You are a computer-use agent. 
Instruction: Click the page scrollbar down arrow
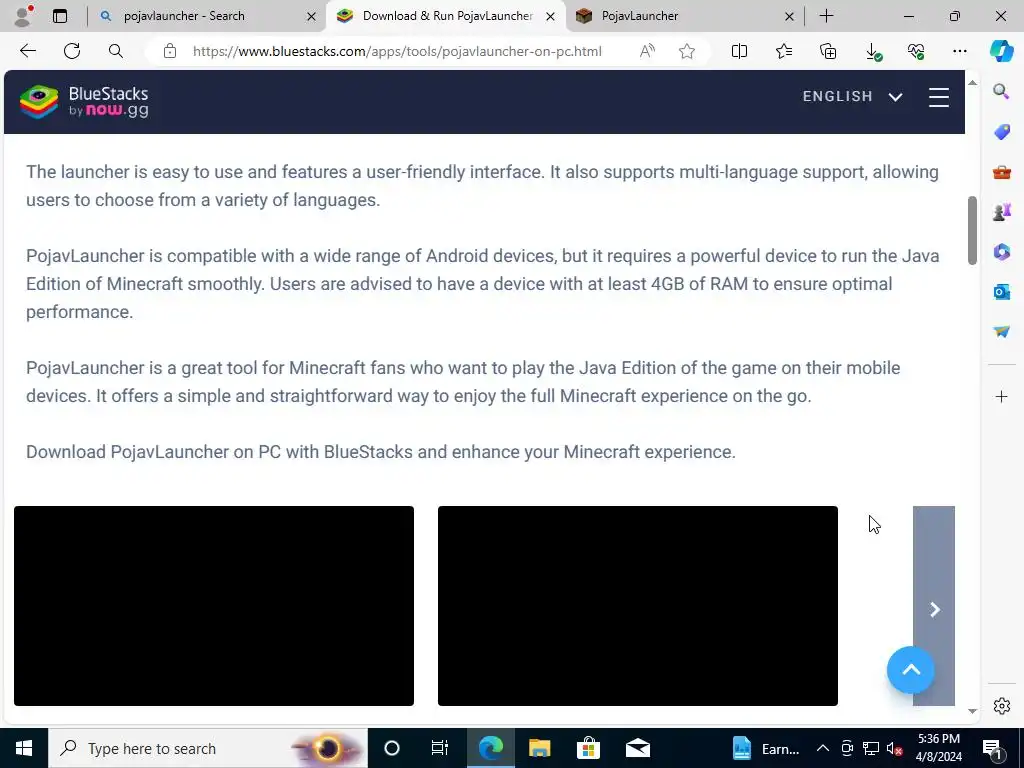click(972, 711)
